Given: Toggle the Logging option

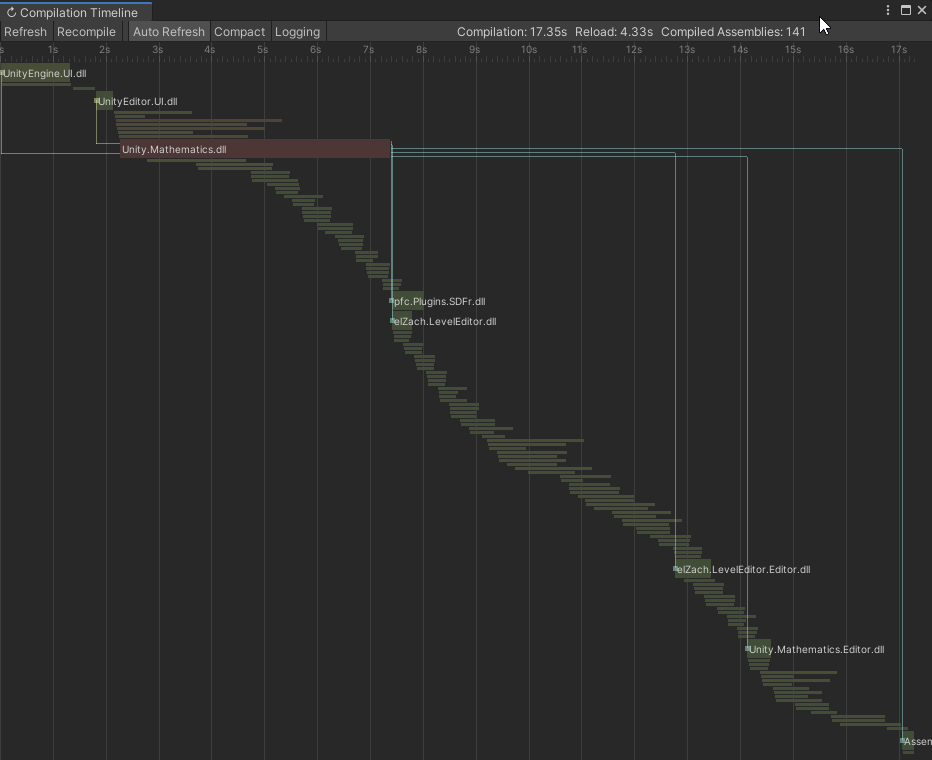Looking at the screenshot, I should click(x=297, y=31).
